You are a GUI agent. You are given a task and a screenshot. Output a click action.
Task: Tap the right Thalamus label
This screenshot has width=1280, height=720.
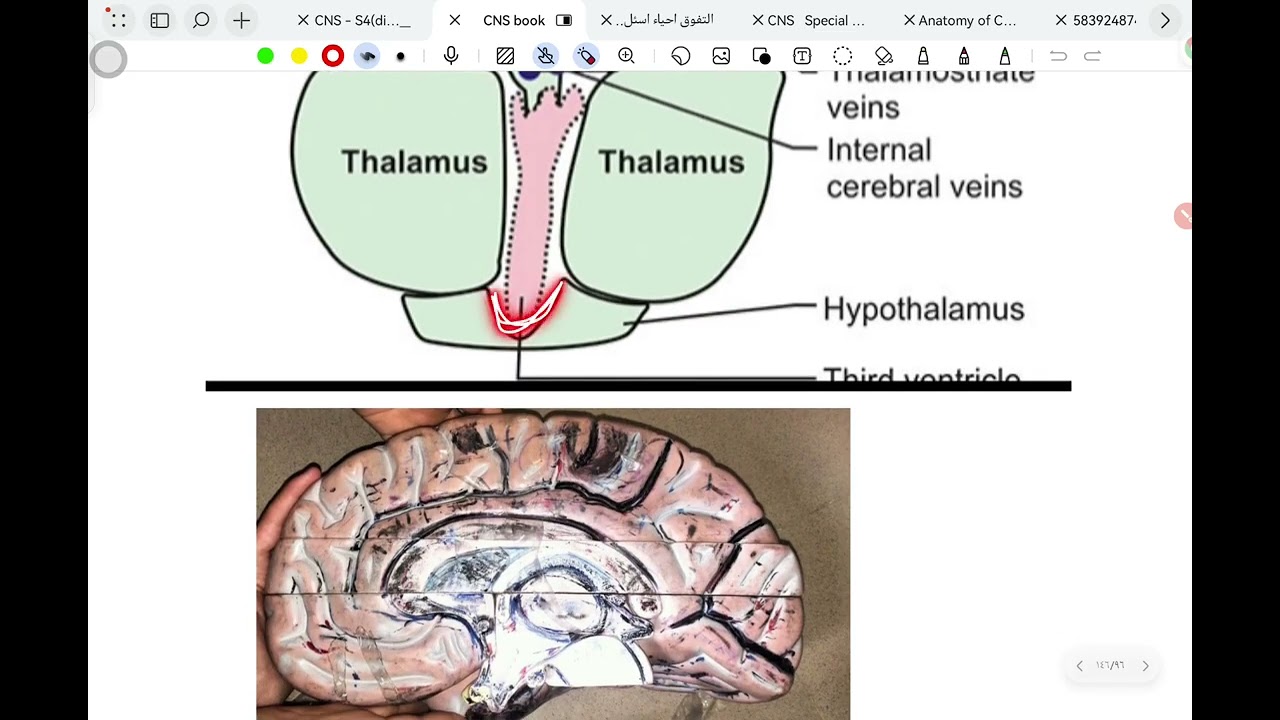(x=671, y=162)
